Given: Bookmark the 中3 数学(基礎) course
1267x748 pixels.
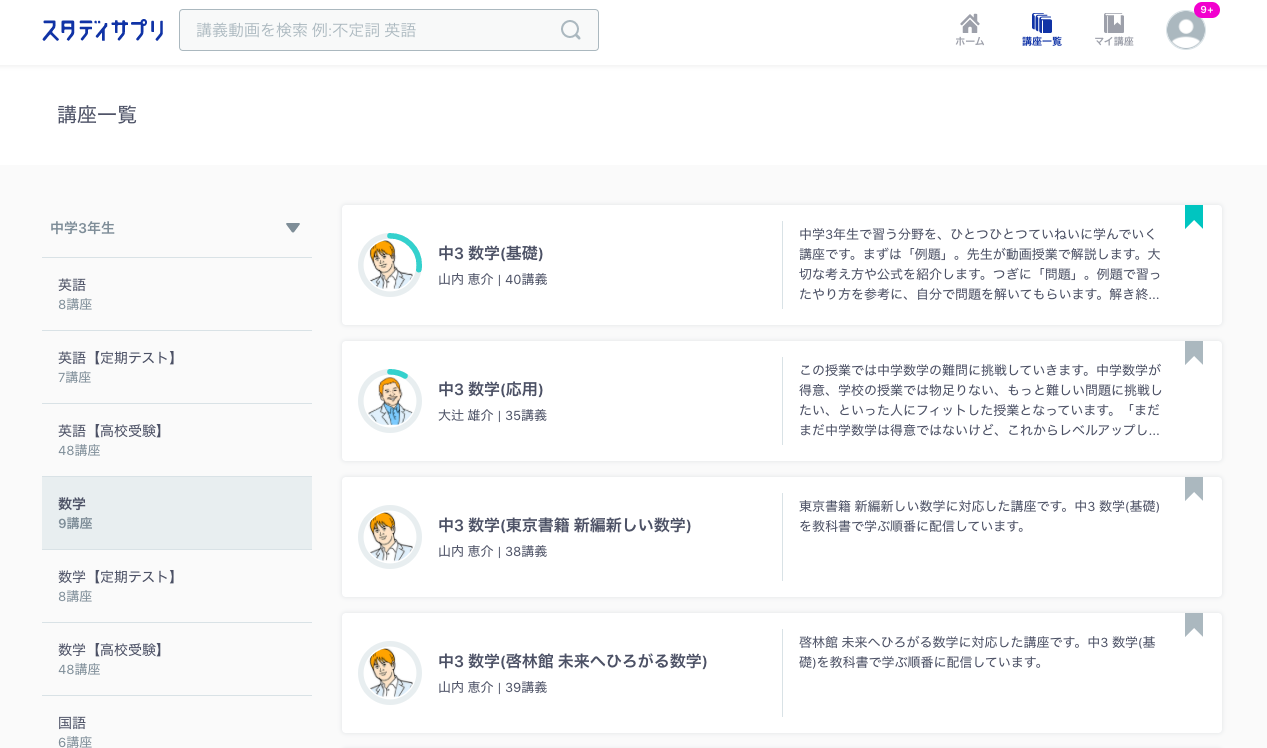Looking at the screenshot, I should (1194, 215).
